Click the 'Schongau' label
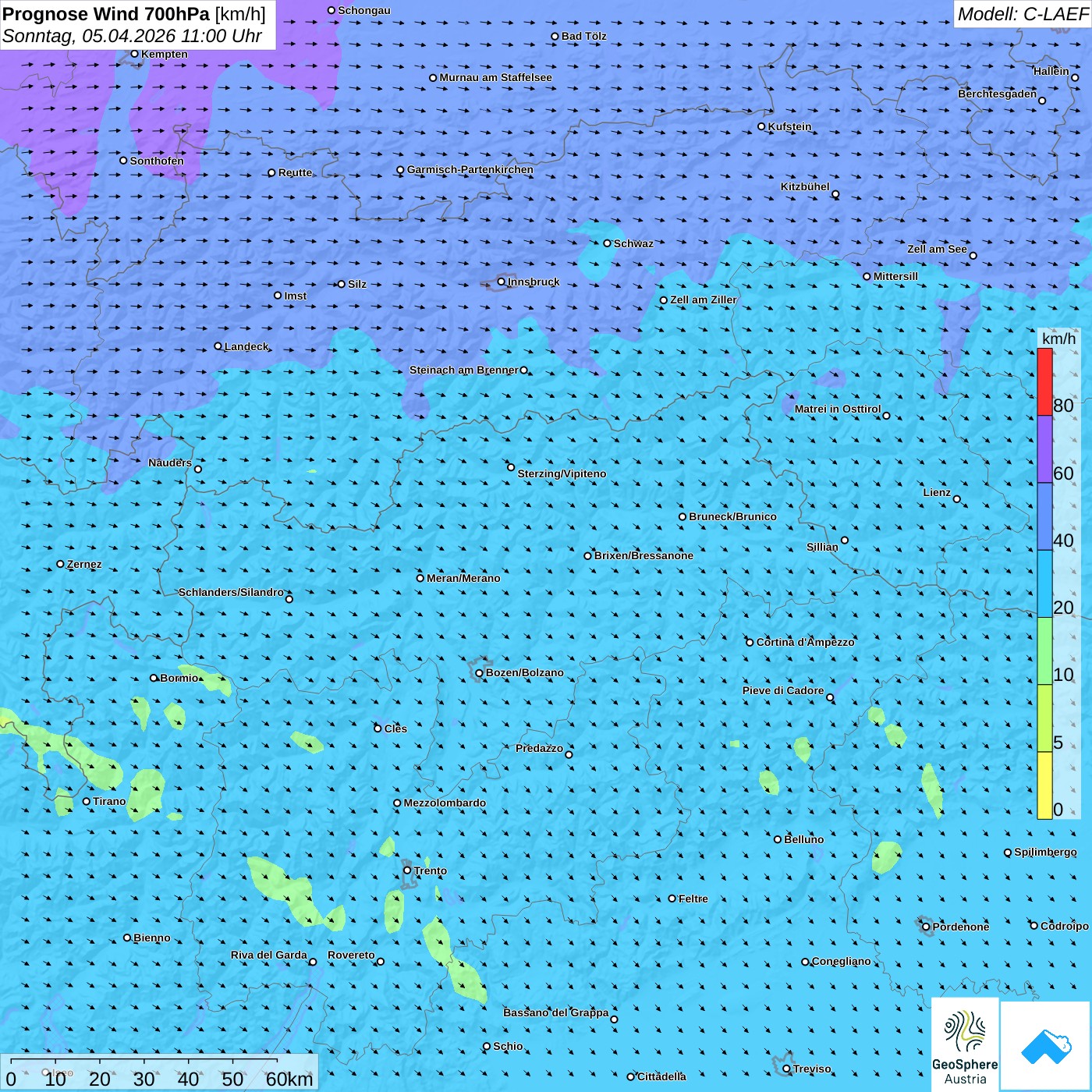The width and height of the screenshot is (1092, 1092). tap(364, 10)
